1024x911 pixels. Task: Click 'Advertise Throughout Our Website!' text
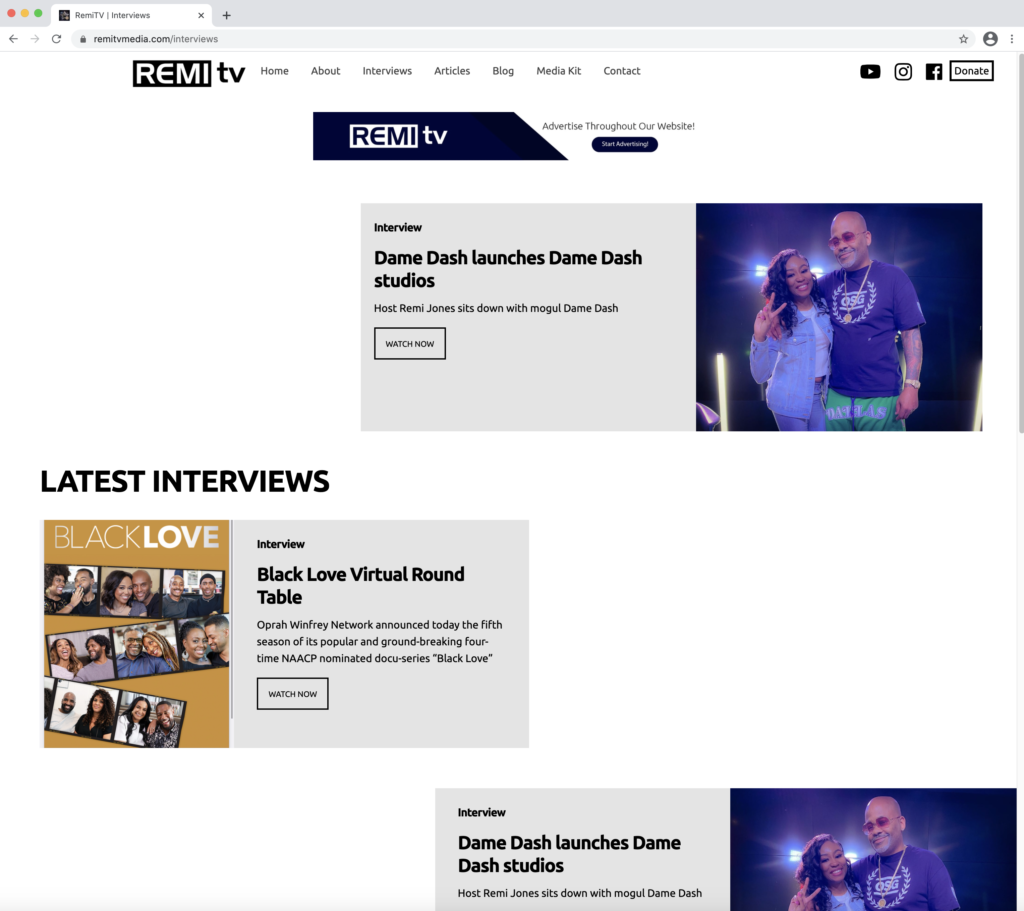pos(618,126)
